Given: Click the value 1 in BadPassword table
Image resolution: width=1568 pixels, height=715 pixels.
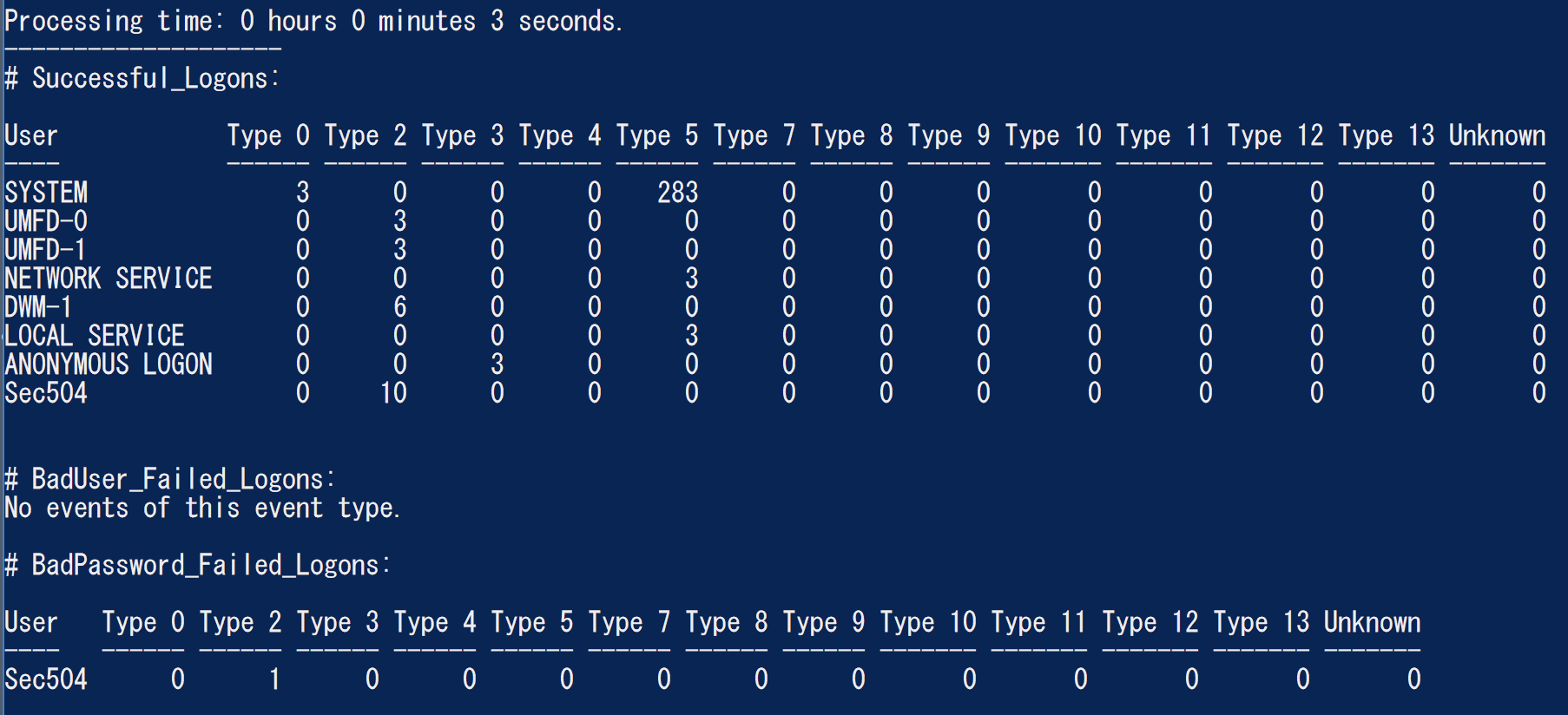Looking at the screenshot, I should [x=274, y=679].
